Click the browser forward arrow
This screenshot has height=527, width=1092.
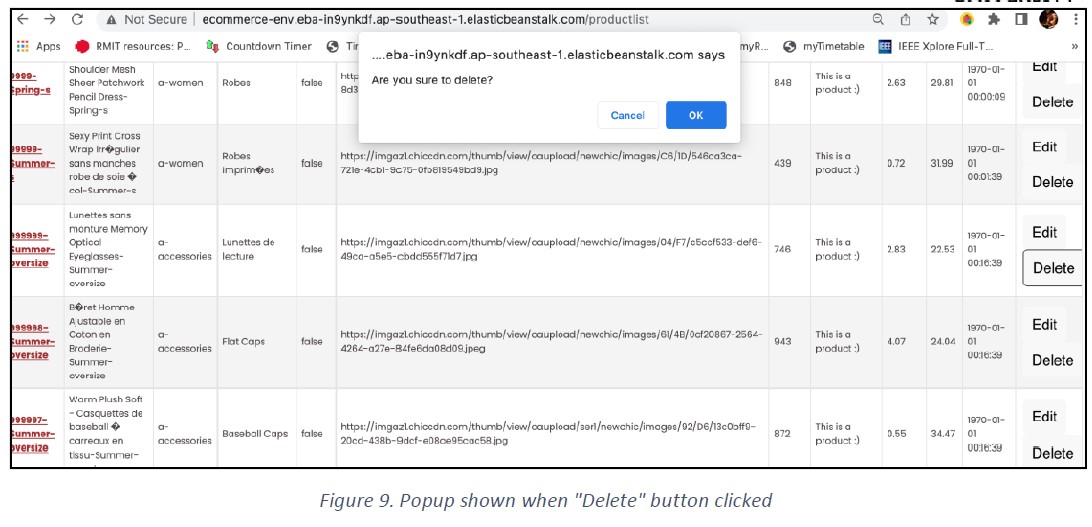pos(50,19)
